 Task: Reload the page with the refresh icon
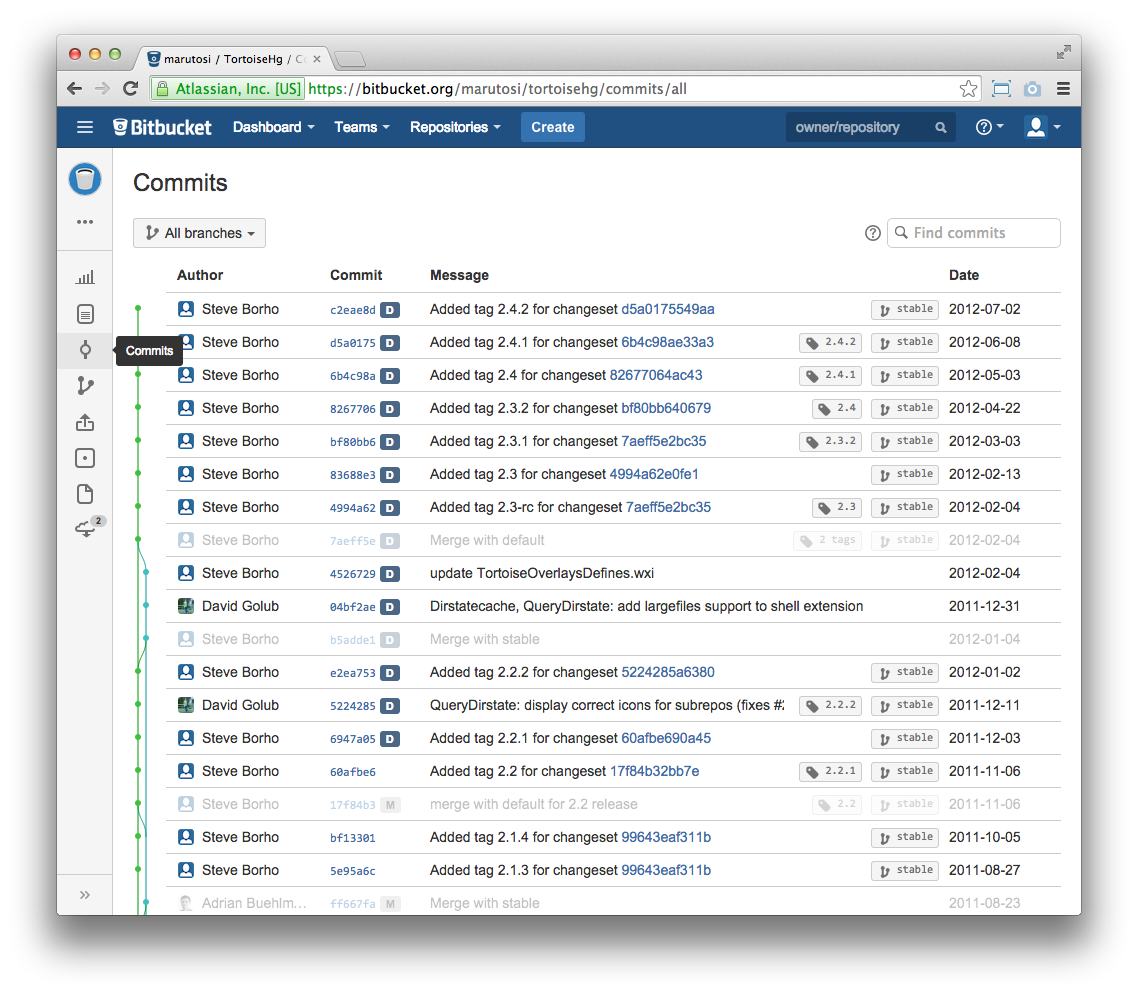pyautogui.click(x=131, y=89)
